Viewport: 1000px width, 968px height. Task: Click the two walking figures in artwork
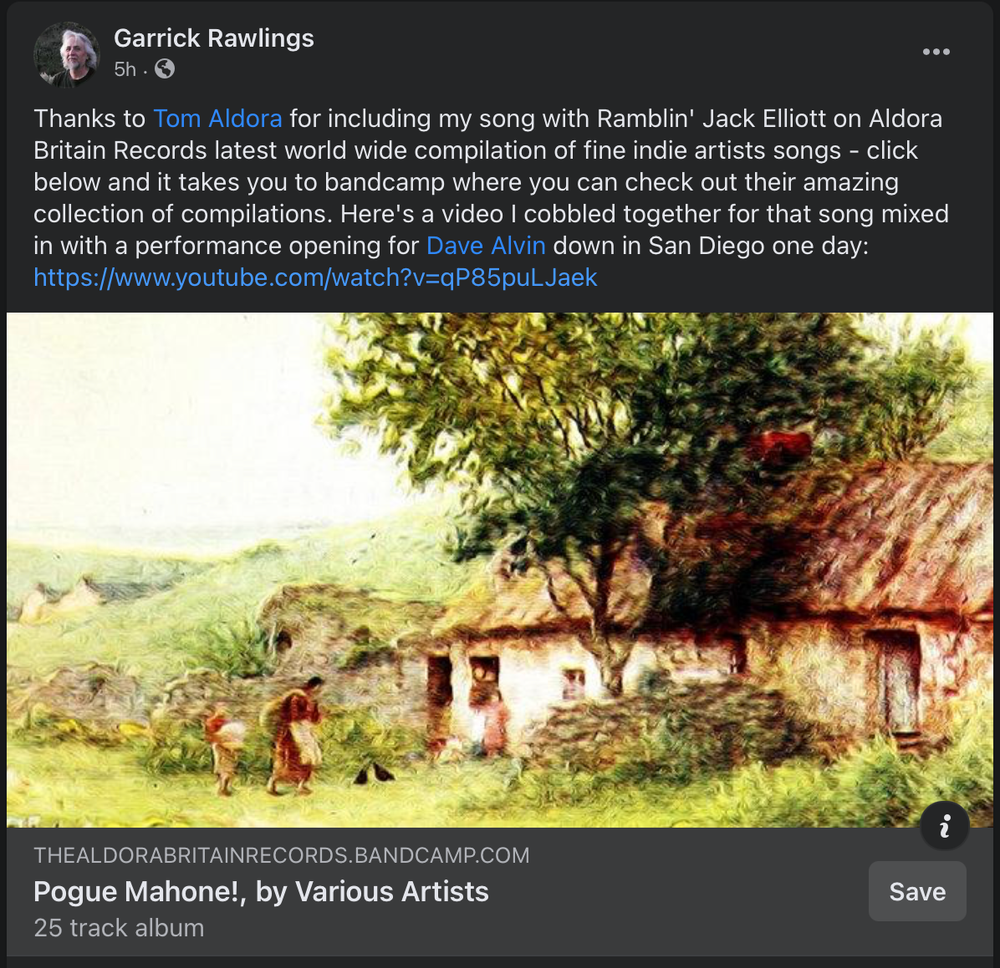click(x=267, y=737)
